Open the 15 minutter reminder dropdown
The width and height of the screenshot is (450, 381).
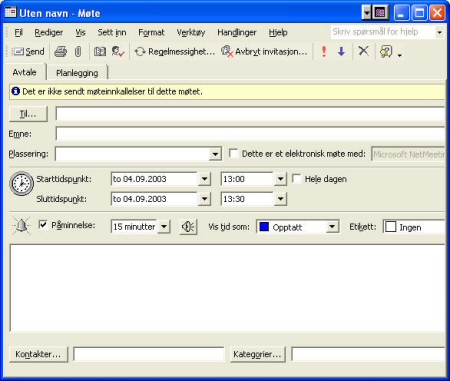point(164,227)
